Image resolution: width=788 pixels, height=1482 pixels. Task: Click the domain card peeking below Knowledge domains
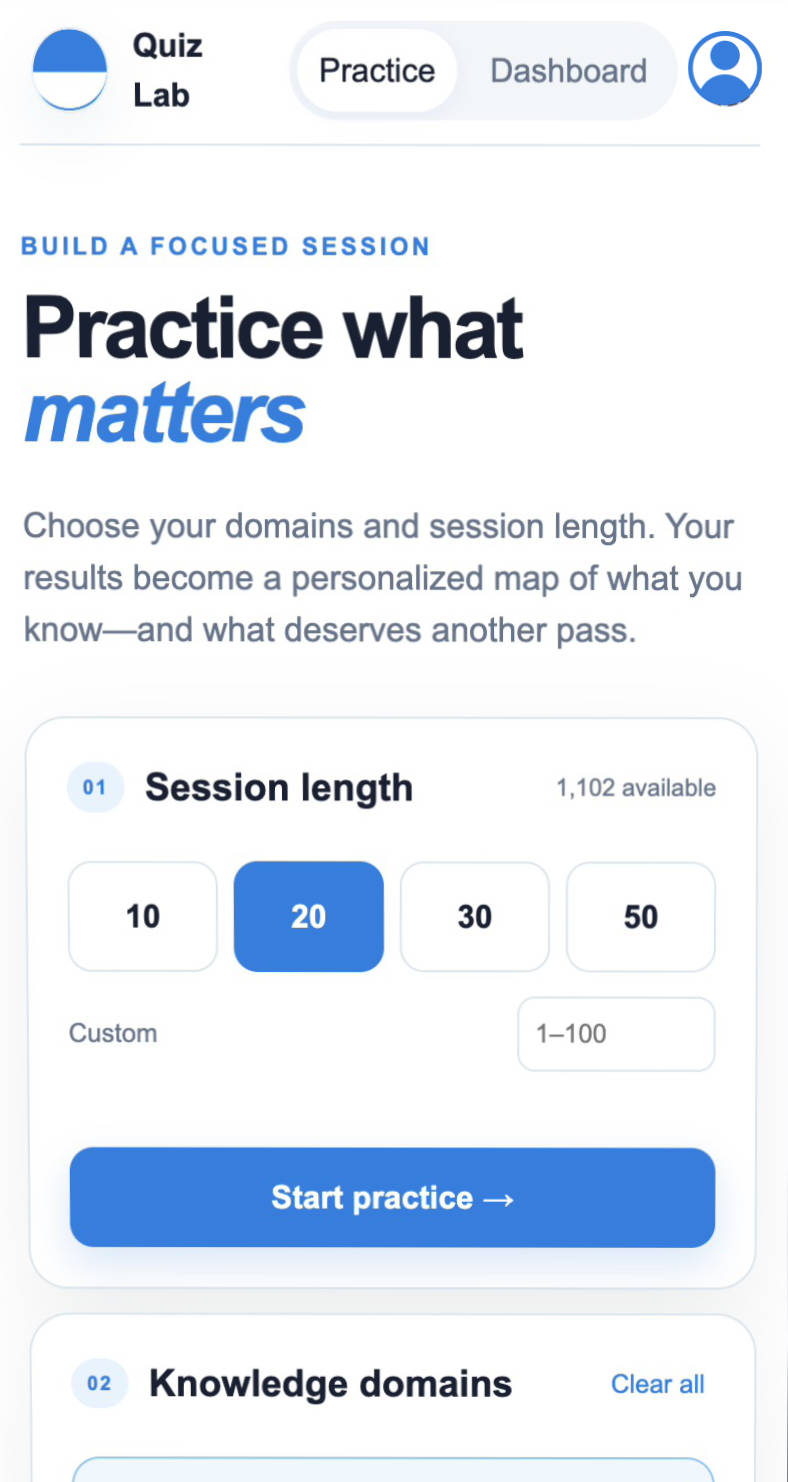(393, 1470)
